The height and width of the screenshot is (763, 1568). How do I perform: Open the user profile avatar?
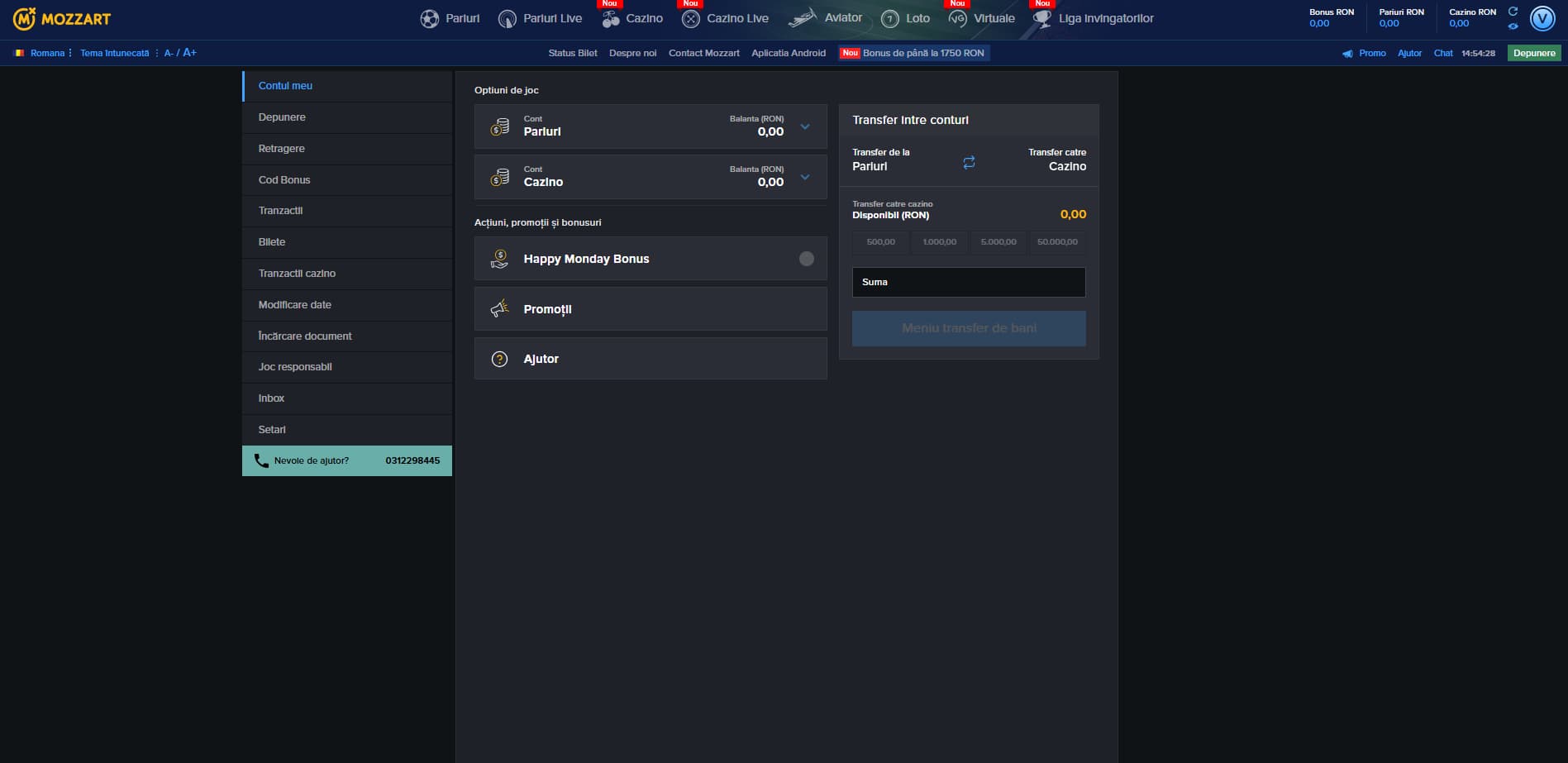tap(1542, 18)
